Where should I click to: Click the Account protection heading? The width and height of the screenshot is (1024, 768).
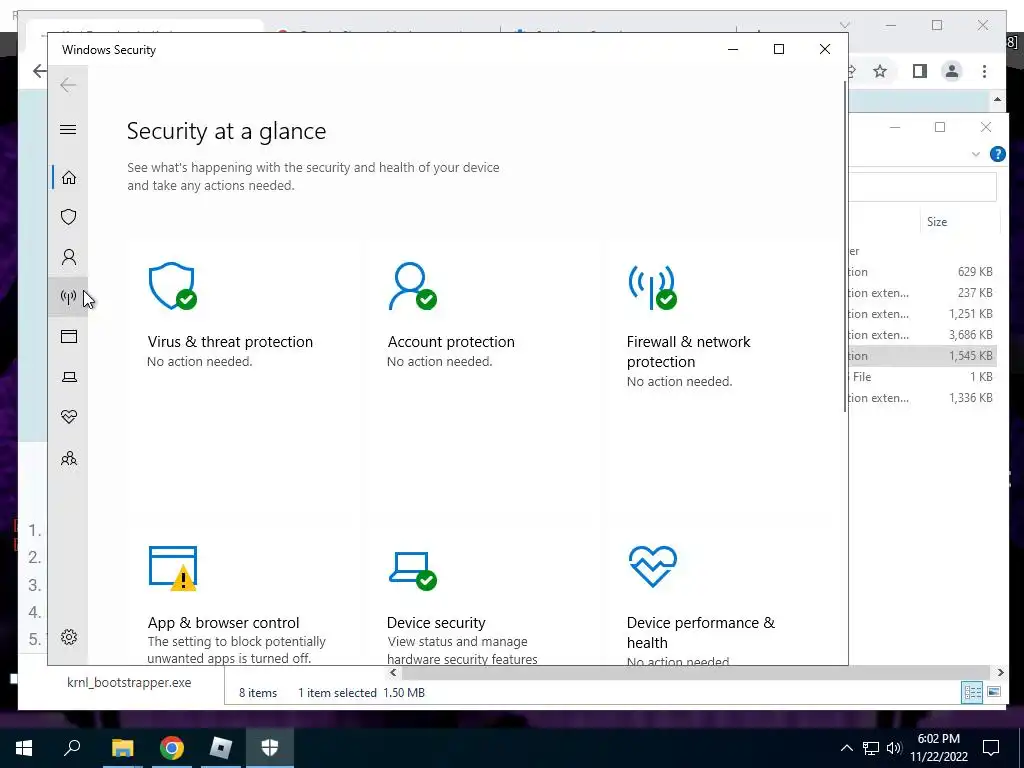pyautogui.click(x=451, y=342)
